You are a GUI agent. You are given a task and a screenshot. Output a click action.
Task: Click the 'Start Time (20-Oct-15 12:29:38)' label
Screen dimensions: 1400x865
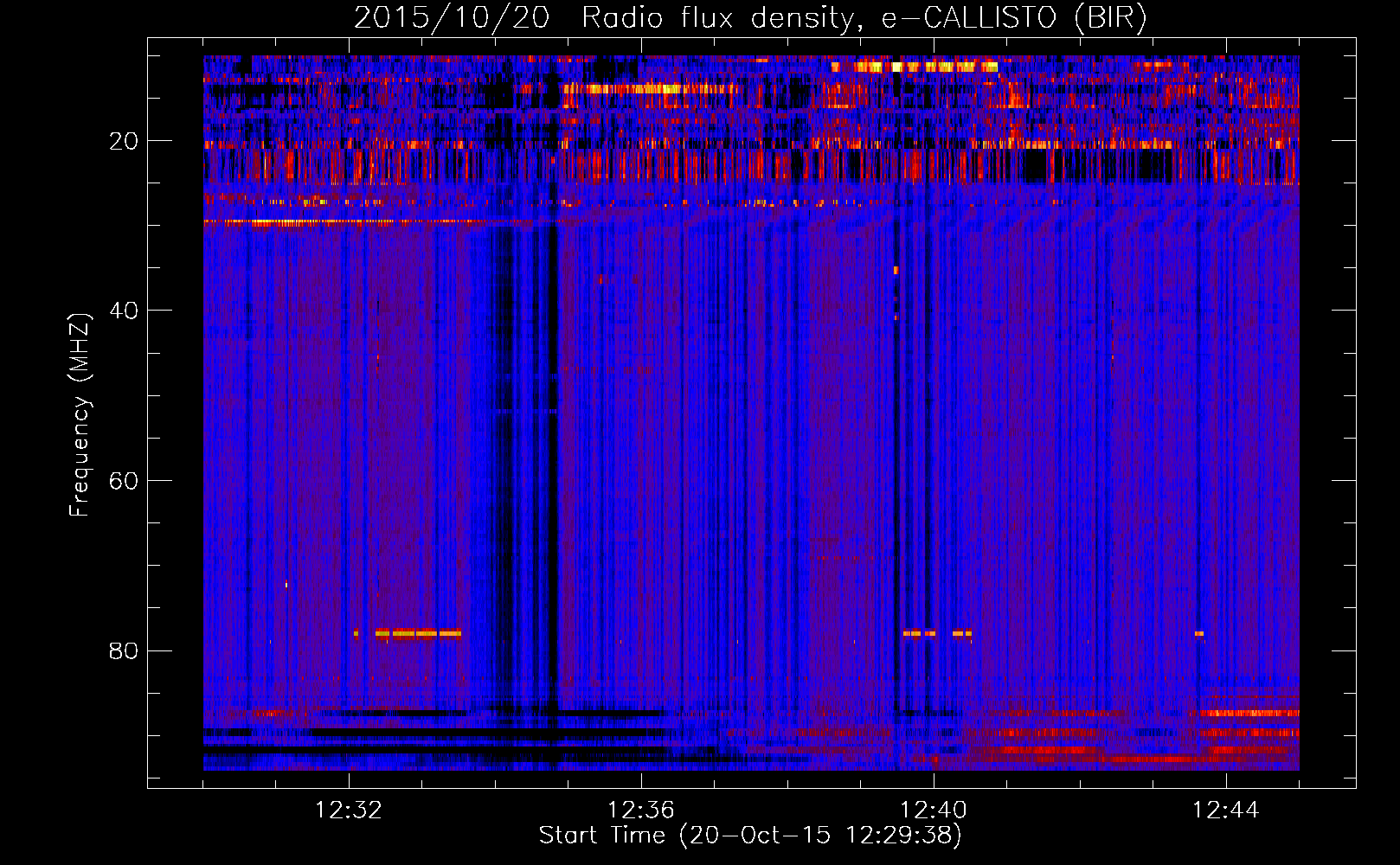click(750, 836)
